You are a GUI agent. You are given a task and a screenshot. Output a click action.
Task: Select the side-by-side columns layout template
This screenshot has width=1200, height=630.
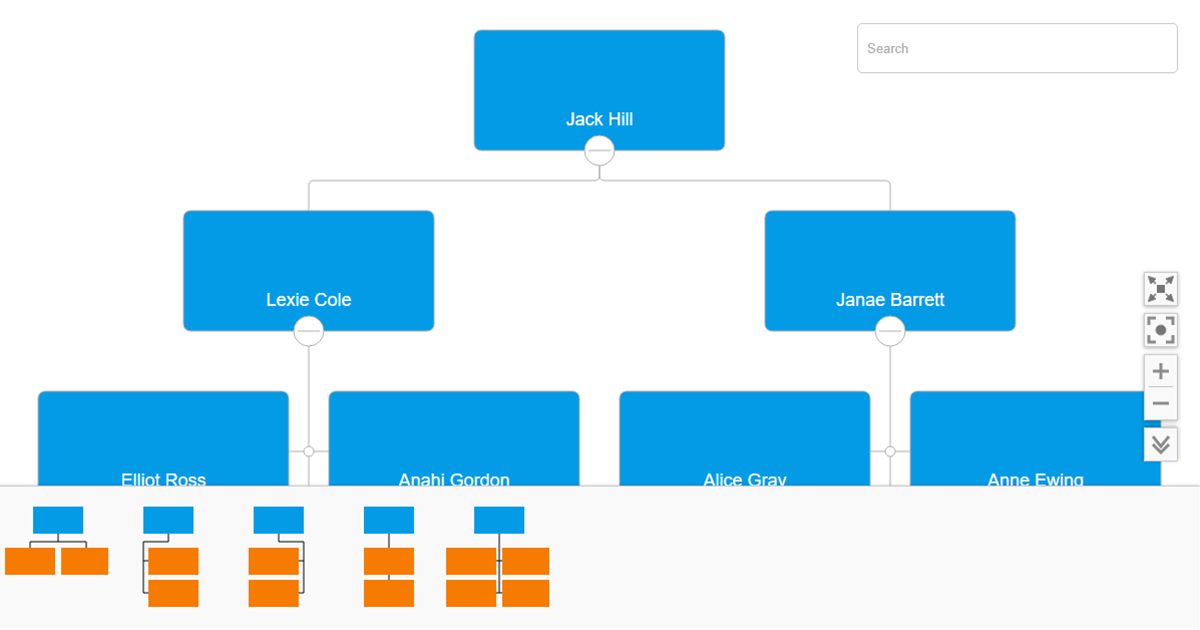[497, 555]
